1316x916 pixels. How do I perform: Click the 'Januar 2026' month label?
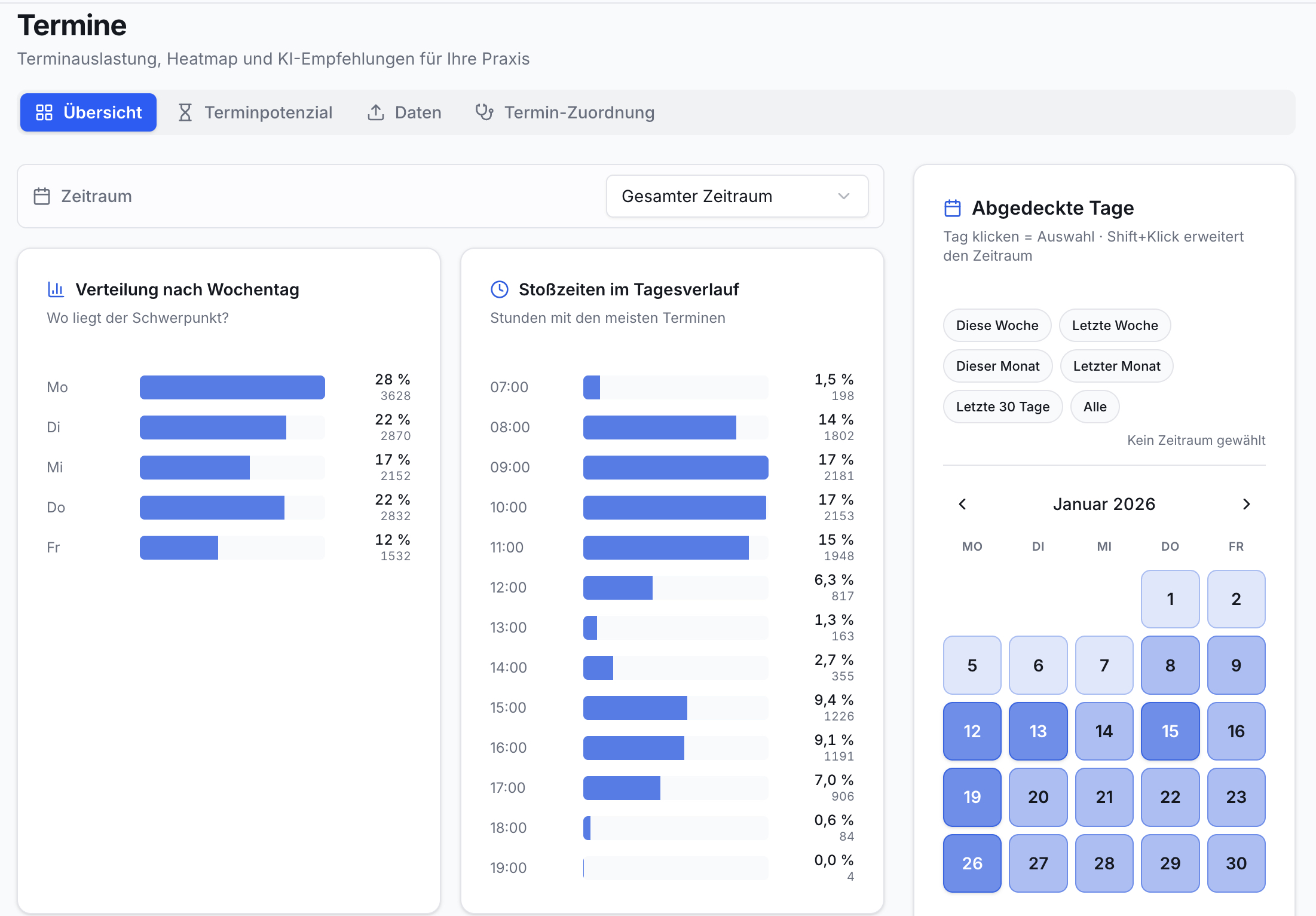click(1104, 504)
